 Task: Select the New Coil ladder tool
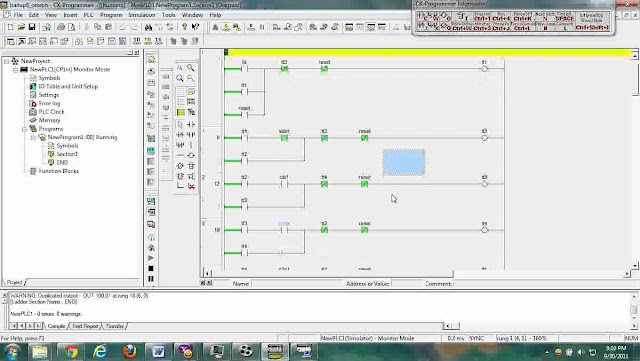click(191, 156)
